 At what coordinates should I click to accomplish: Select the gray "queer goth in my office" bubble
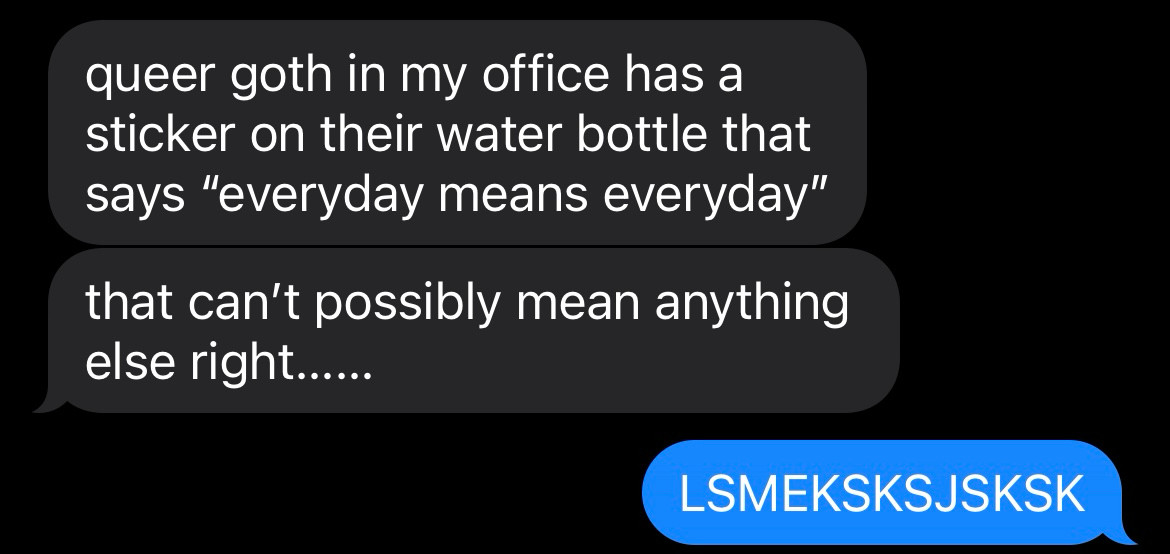pos(457,132)
